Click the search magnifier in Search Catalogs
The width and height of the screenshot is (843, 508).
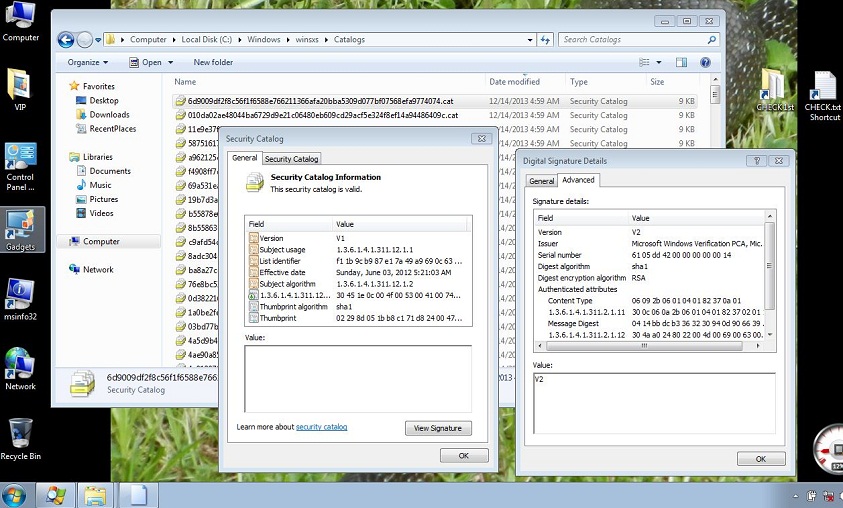pos(712,39)
